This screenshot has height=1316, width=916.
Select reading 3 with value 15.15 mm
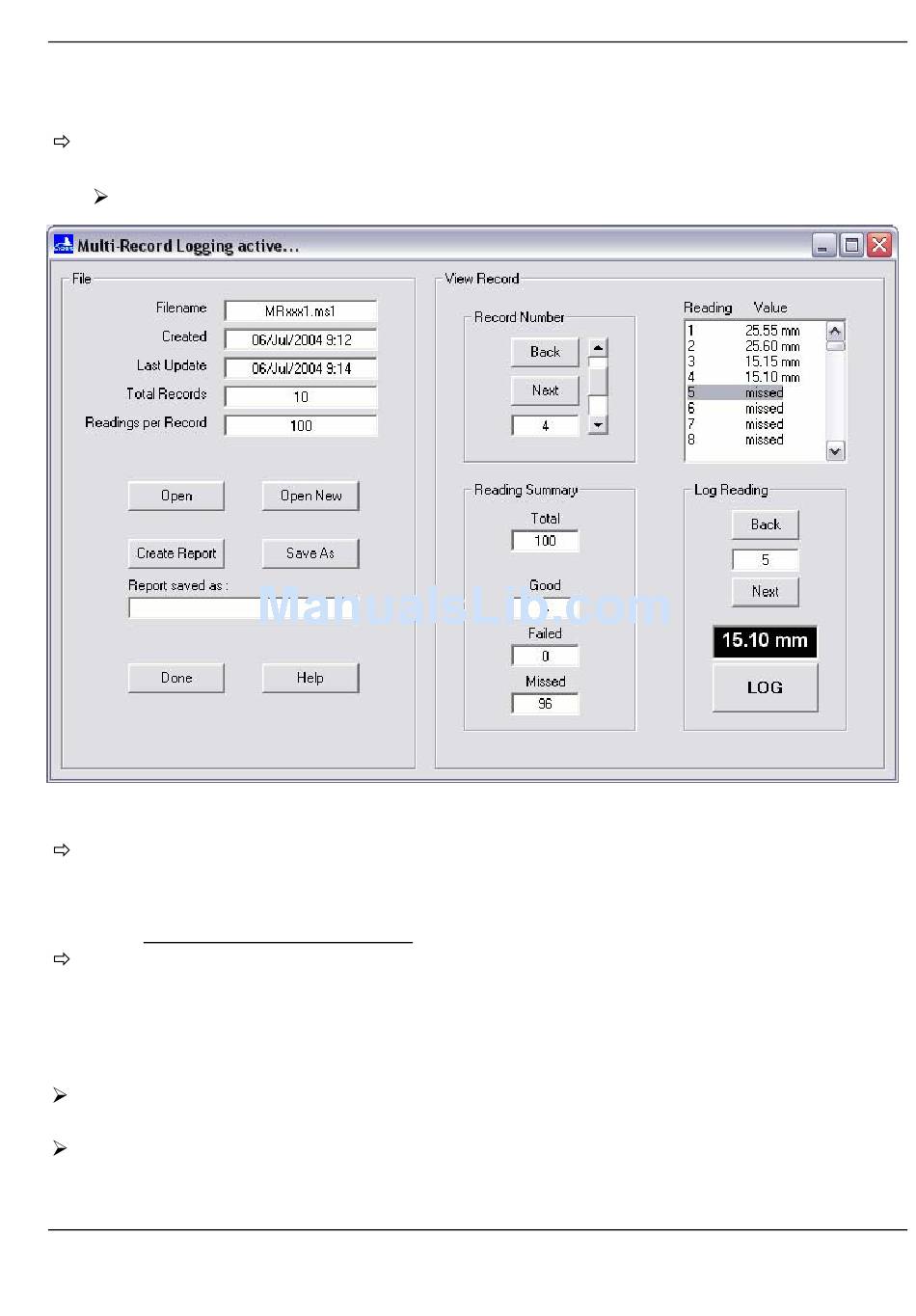756,362
